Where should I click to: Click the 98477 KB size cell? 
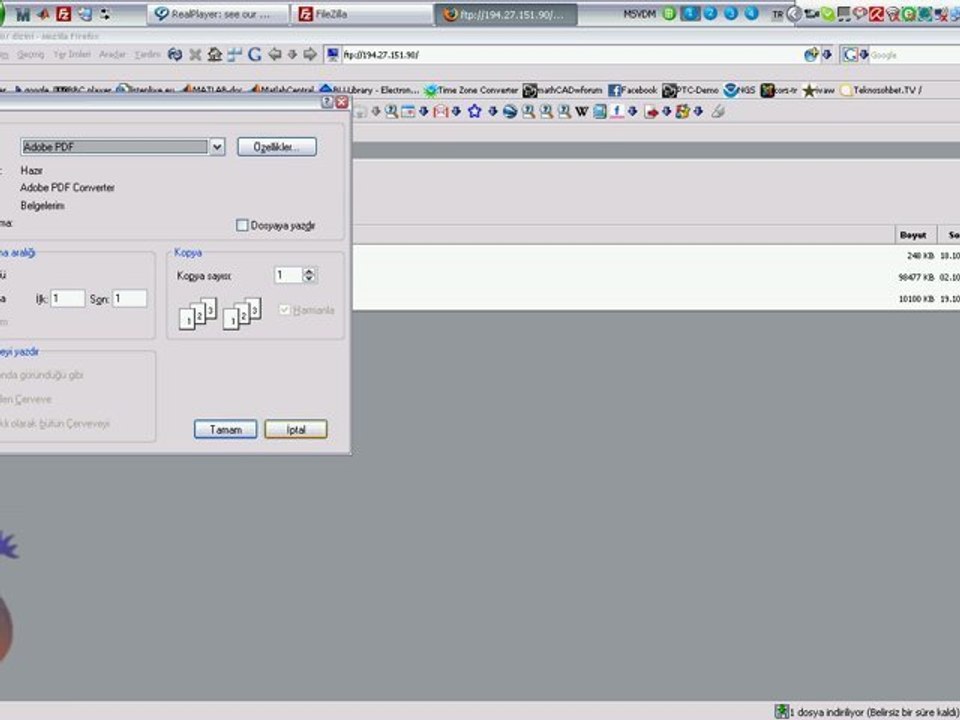point(916,277)
